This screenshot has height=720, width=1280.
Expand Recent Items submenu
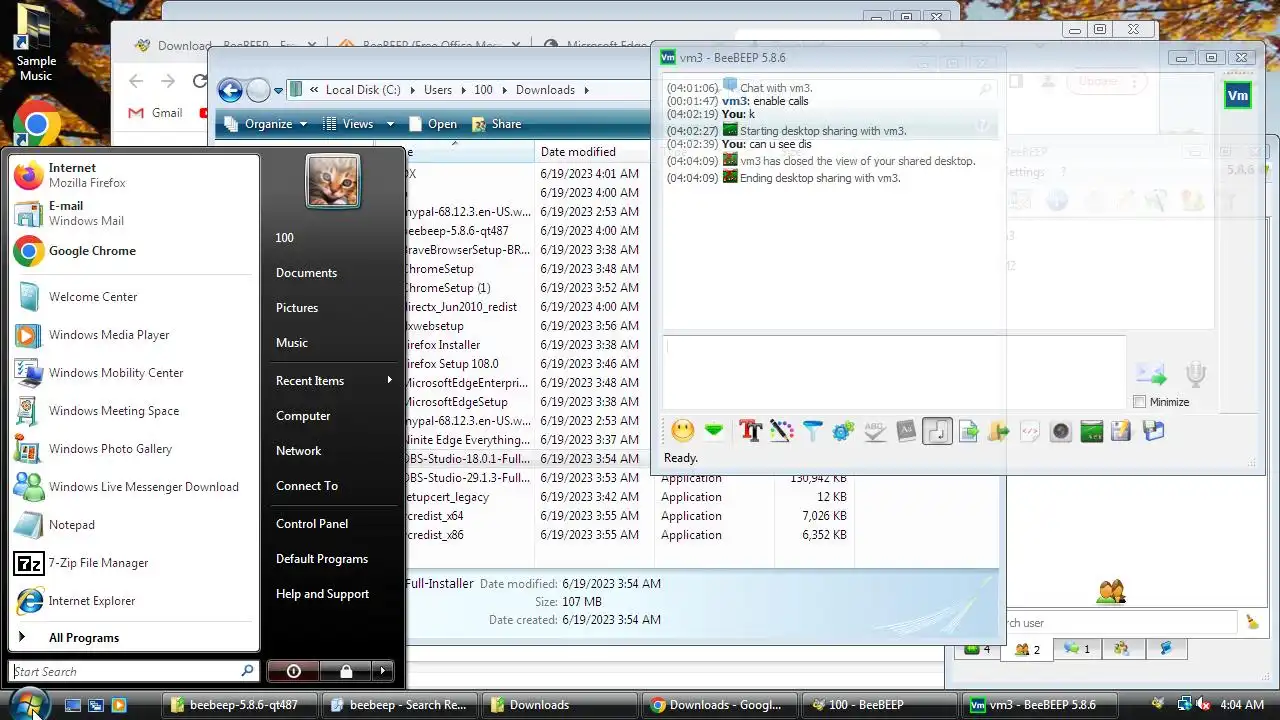tap(333, 381)
